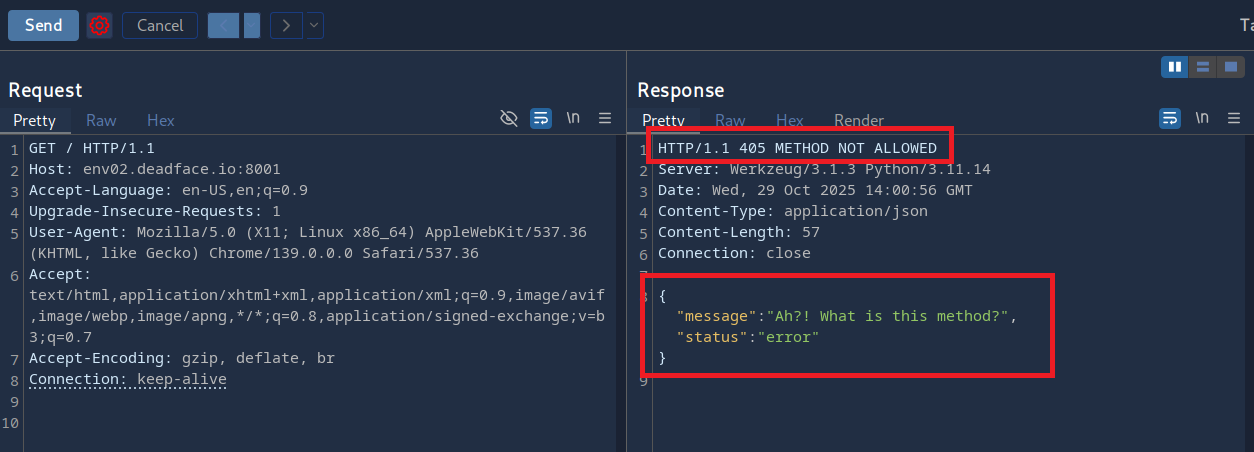Expand the forward history dropdown arrow
Image resolution: width=1254 pixels, height=452 pixels.
coord(314,25)
